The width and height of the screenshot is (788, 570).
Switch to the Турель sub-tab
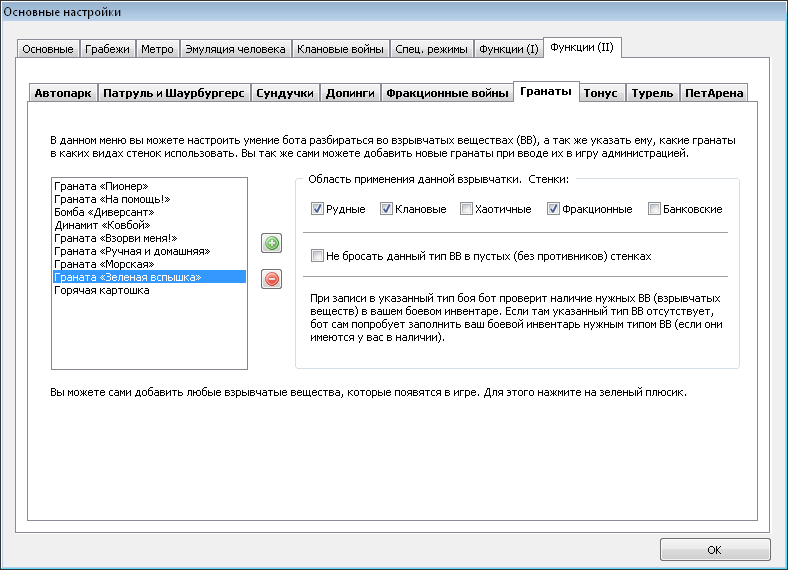[652, 93]
